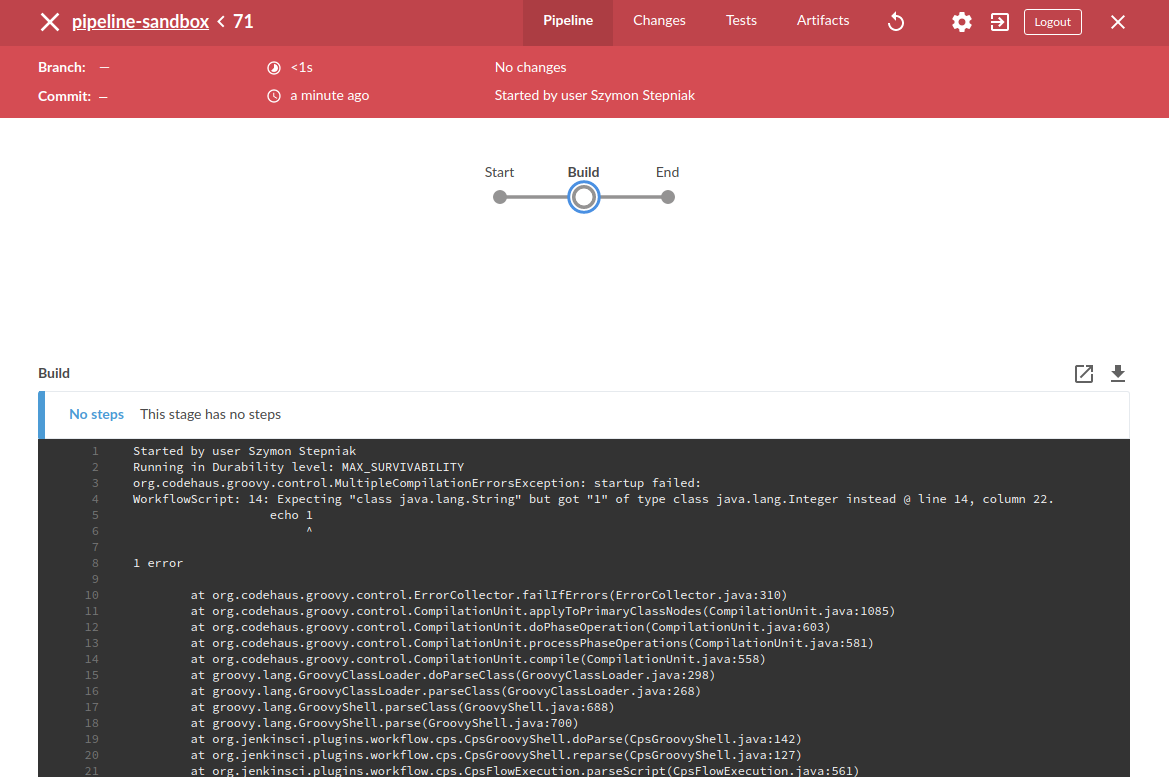Click the 'No steps' label
1169x777 pixels.
point(96,415)
